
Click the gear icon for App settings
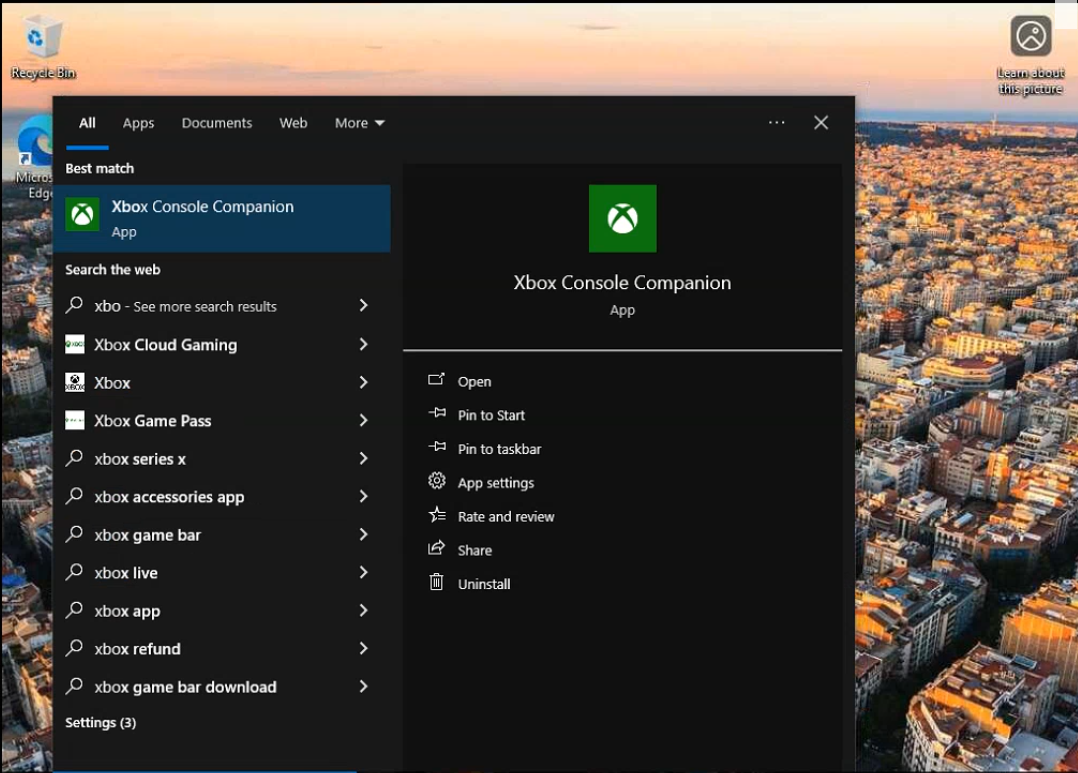tap(437, 481)
